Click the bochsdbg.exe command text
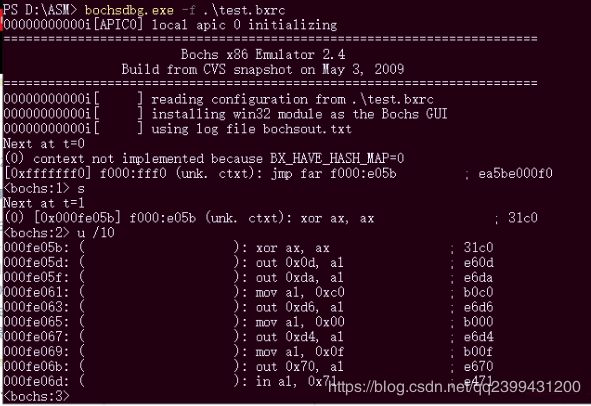Viewport: 591px width, 406px height. point(185,9)
